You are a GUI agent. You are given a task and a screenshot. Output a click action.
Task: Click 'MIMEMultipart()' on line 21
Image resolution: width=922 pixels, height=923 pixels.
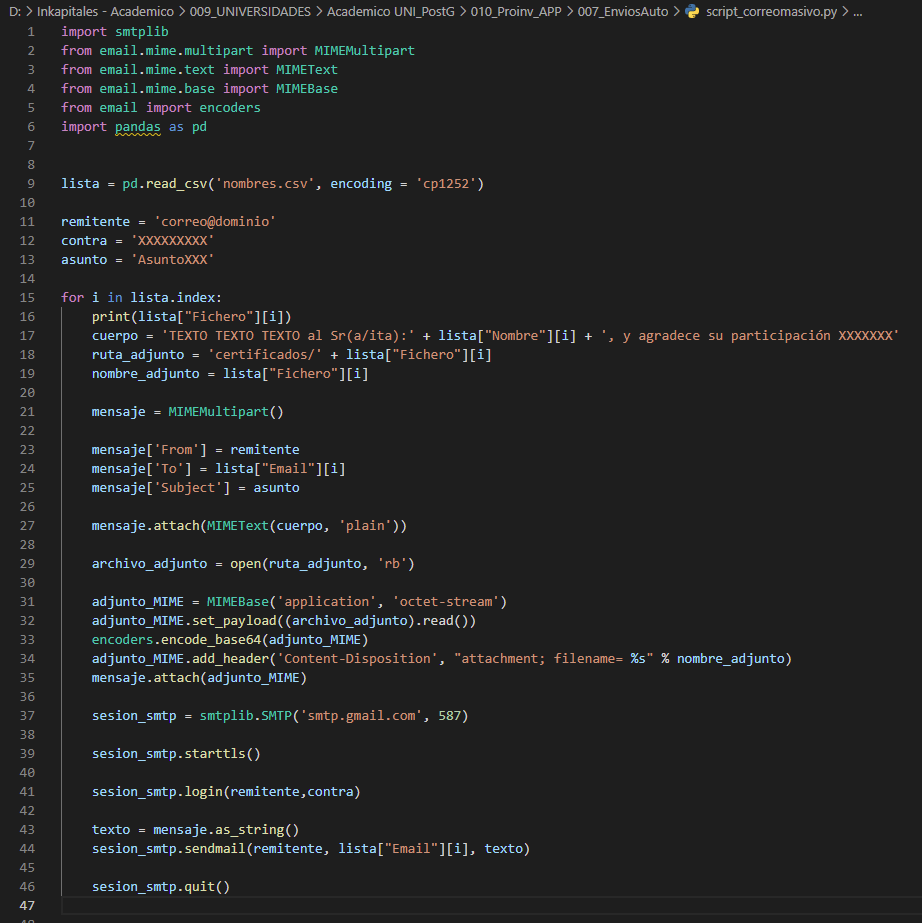[x=226, y=411]
